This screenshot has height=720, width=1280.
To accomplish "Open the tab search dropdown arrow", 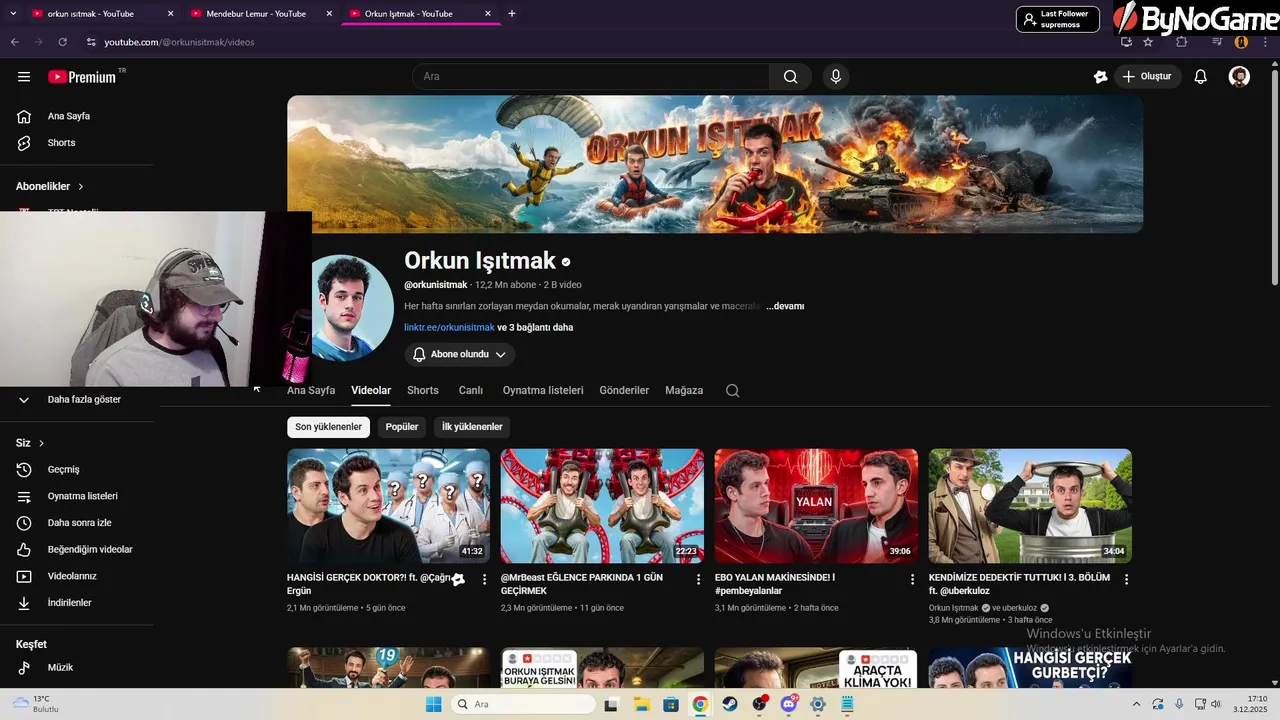I will (13, 14).
